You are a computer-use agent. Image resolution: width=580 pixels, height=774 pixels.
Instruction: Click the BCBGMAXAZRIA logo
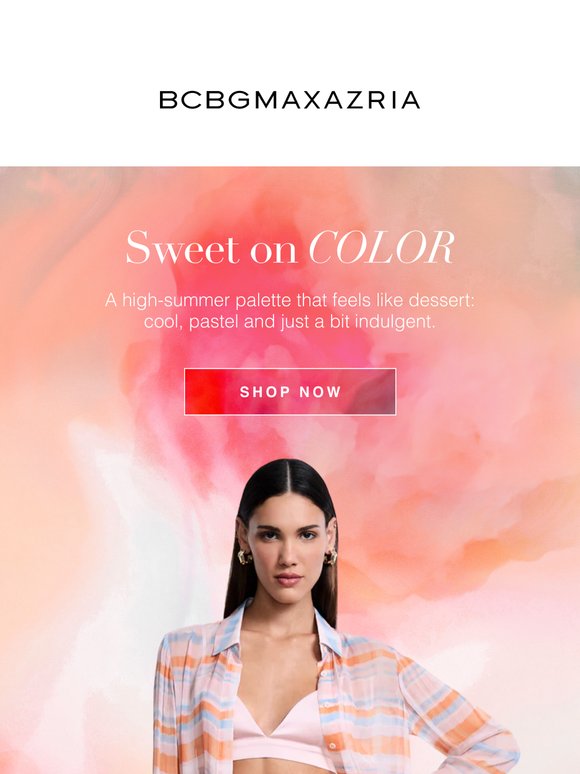(290, 100)
